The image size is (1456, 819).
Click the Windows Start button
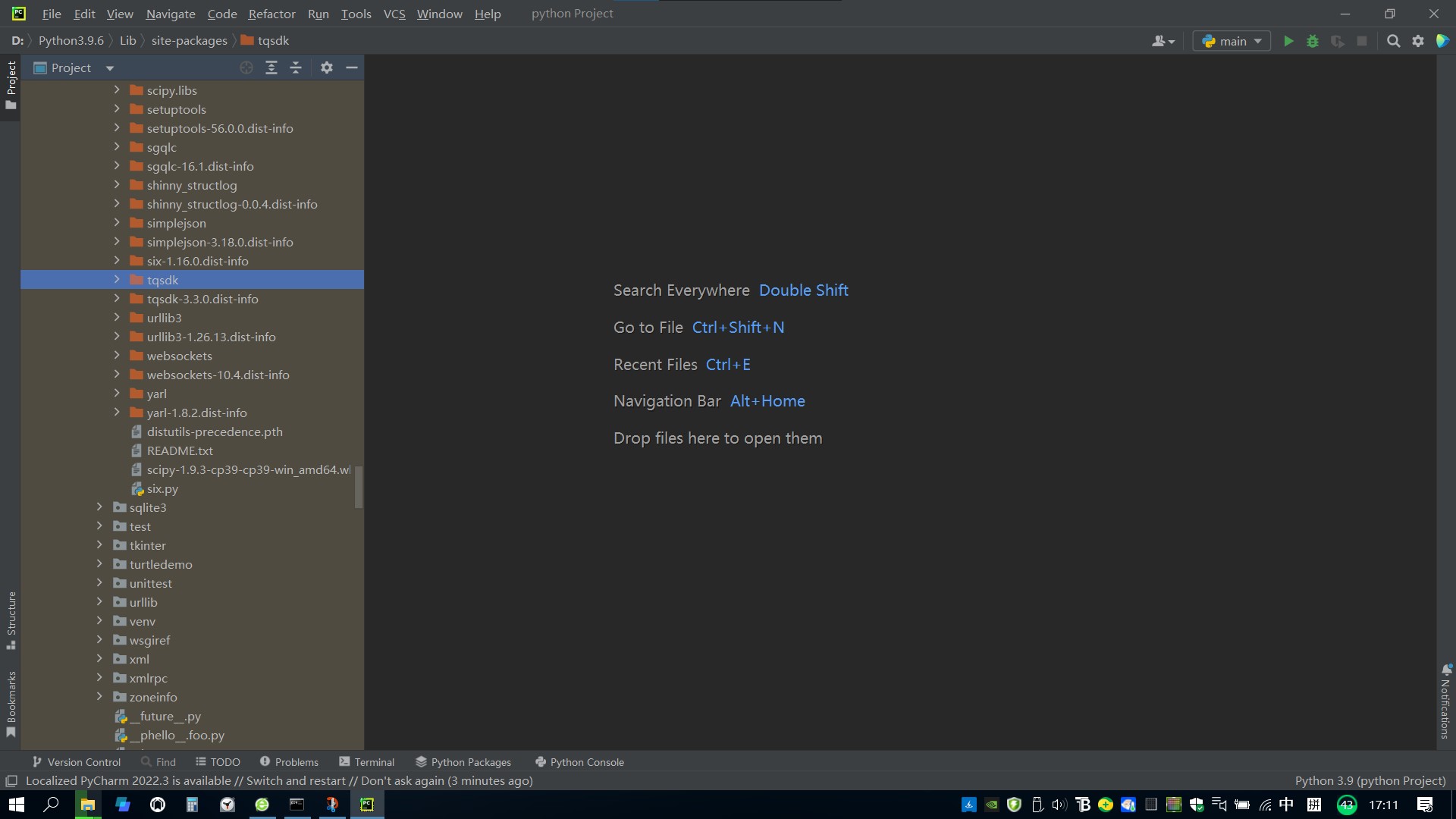coord(17,805)
